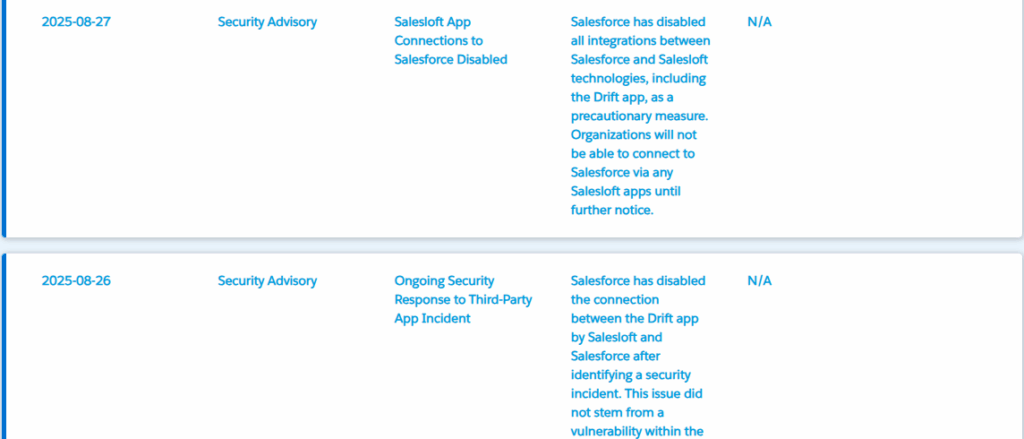The image size is (1024, 439).
Task: Click the 2025-08-27 date link
Action: [x=76, y=22]
